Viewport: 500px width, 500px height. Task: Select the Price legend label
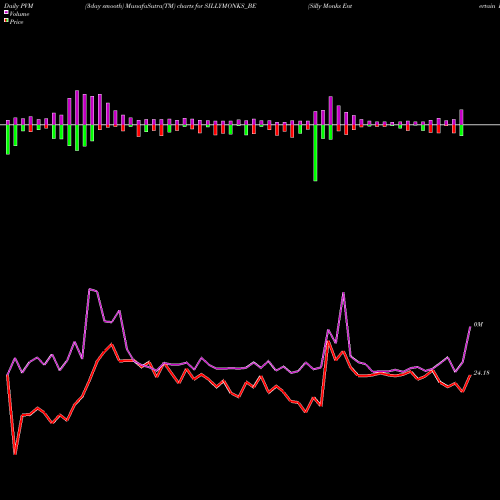point(16,22)
